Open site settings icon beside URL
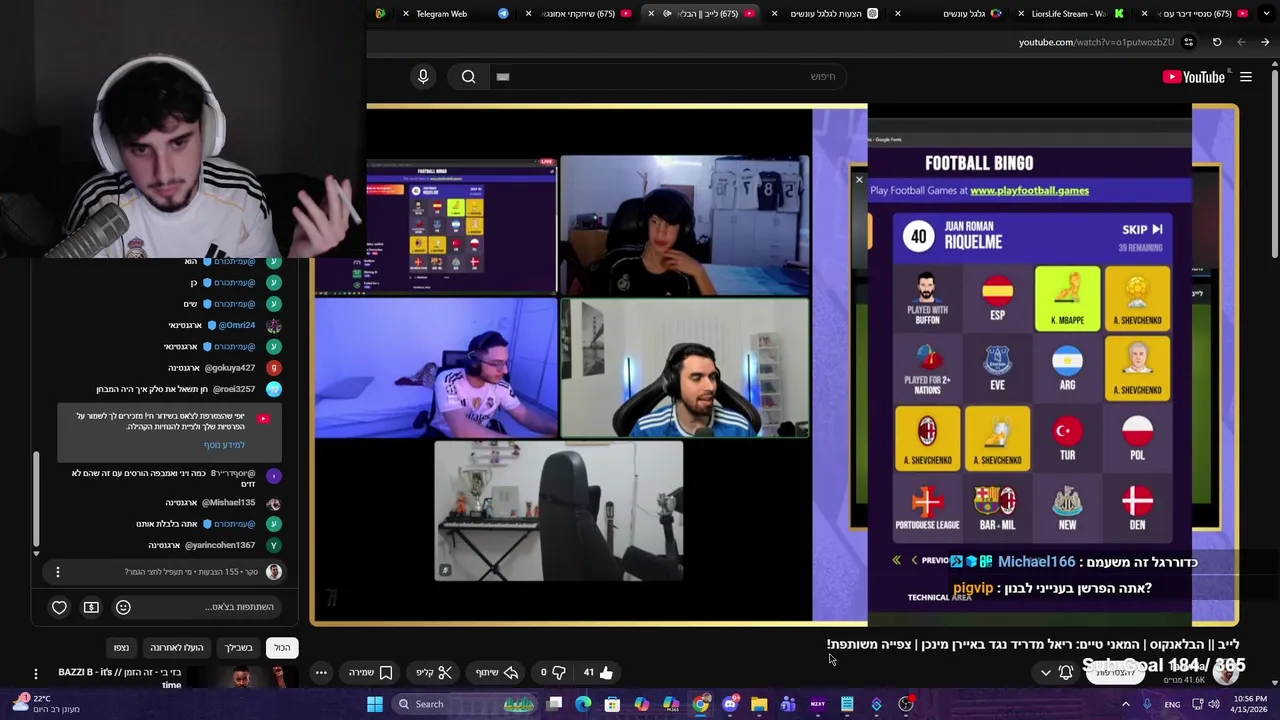 1188,42
